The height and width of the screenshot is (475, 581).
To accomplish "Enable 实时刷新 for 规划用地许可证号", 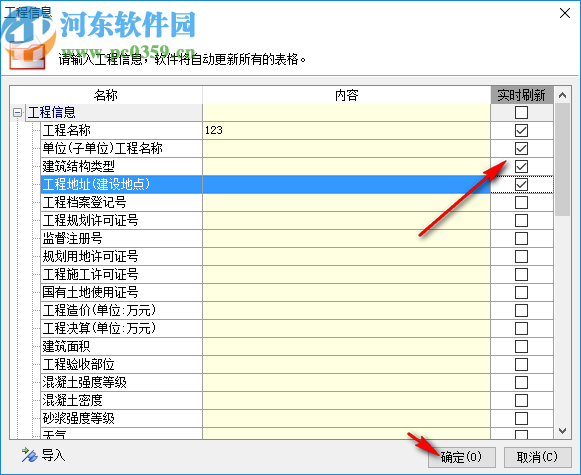I will pyautogui.click(x=521, y=256).
